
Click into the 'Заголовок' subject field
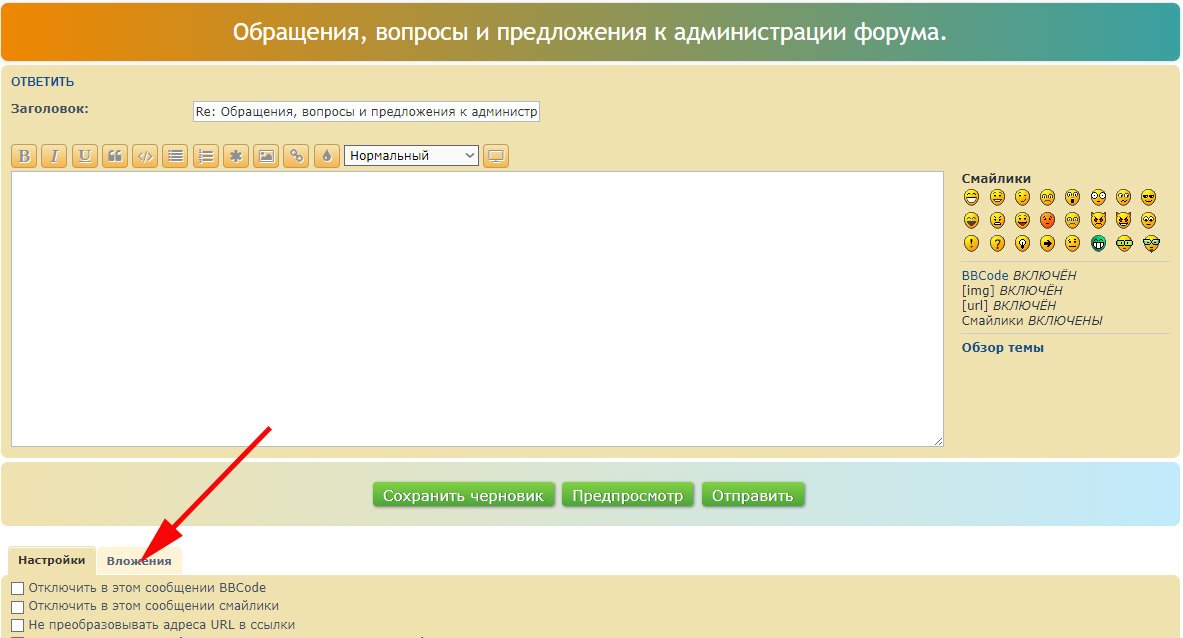click(x=366, y=112)
